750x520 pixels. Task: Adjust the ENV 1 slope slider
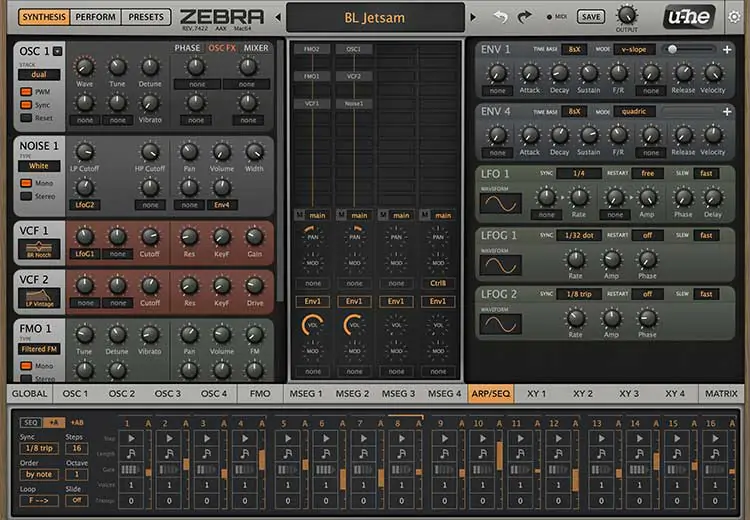click(x=689, y=49)
